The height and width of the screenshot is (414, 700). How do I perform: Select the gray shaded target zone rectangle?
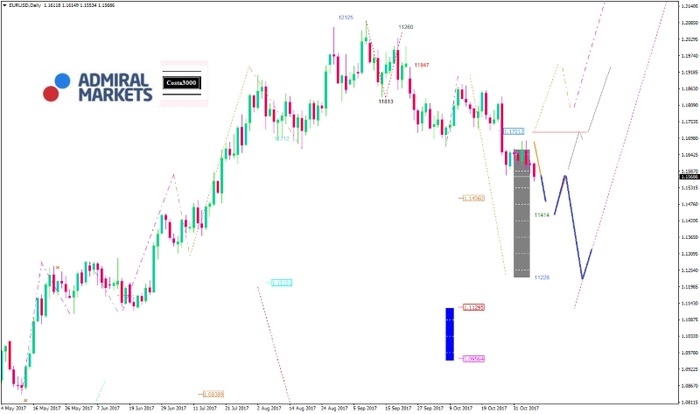521,213
